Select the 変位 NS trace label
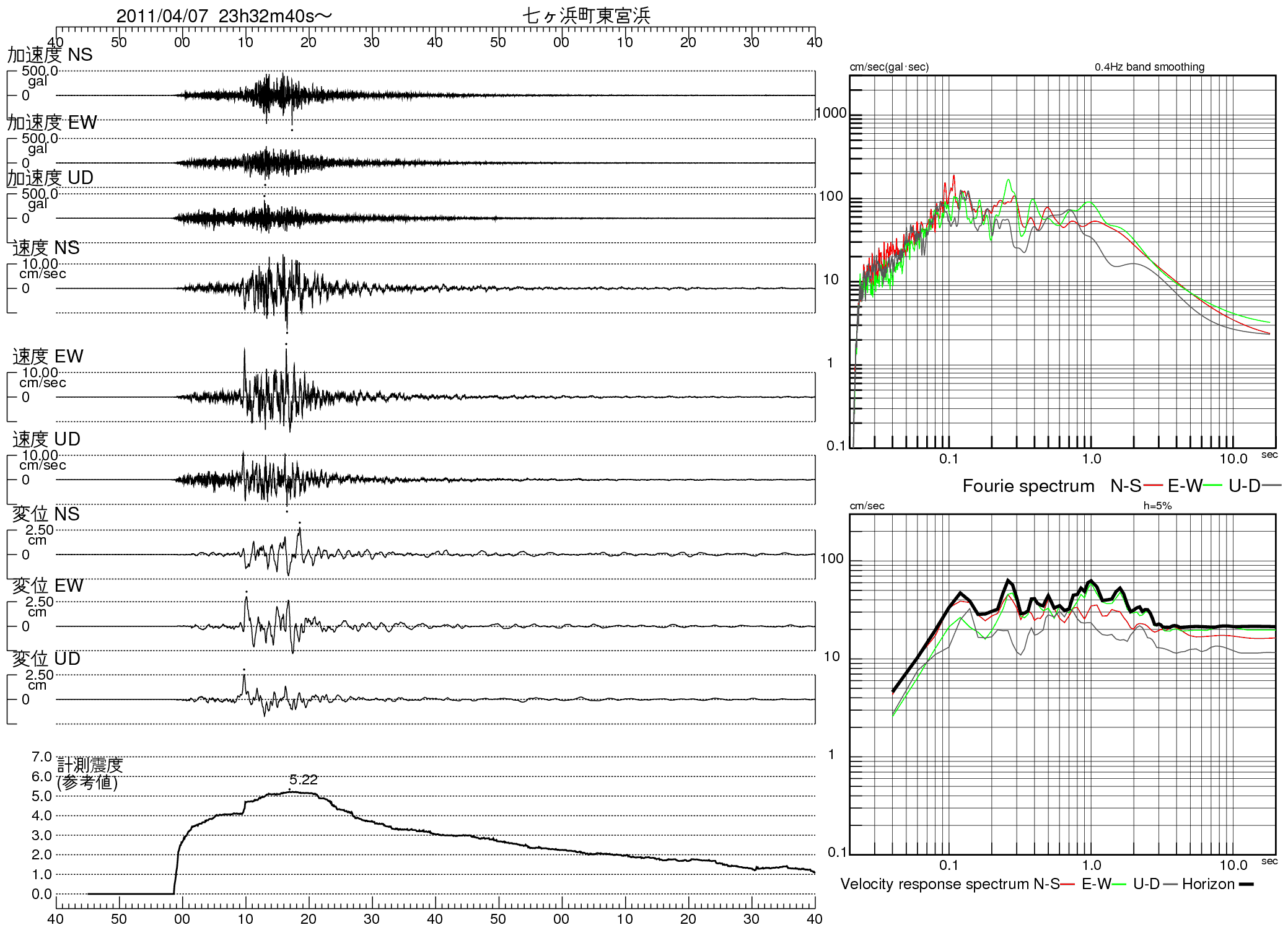 coord(46,514)
